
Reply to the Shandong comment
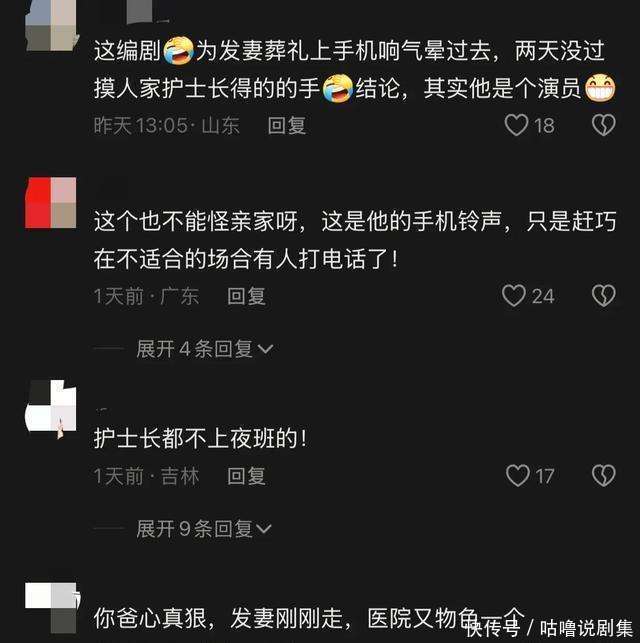[287, 125]
